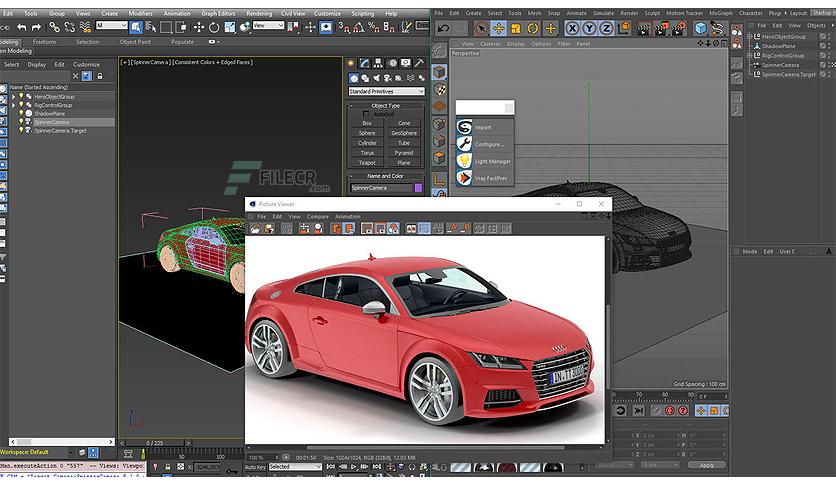Open the Hierarchy tab in command panel

click(378, 63)
